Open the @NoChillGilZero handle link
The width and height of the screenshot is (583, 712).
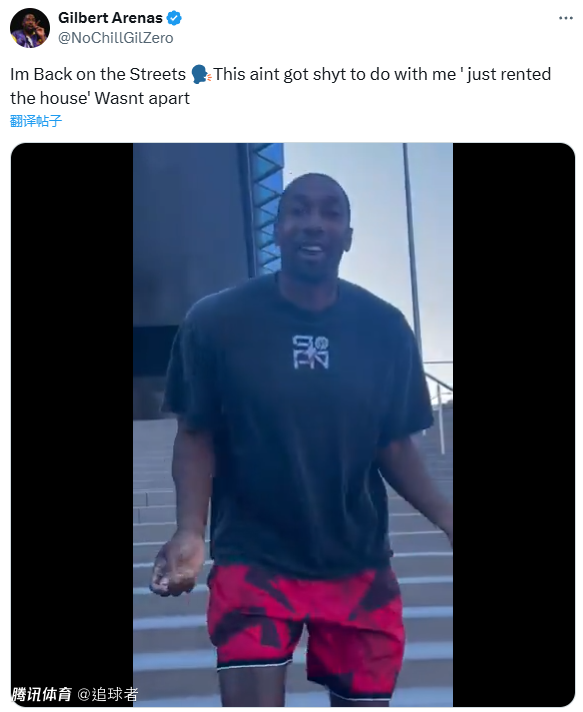pyautogui.click(x=116, y=38)
